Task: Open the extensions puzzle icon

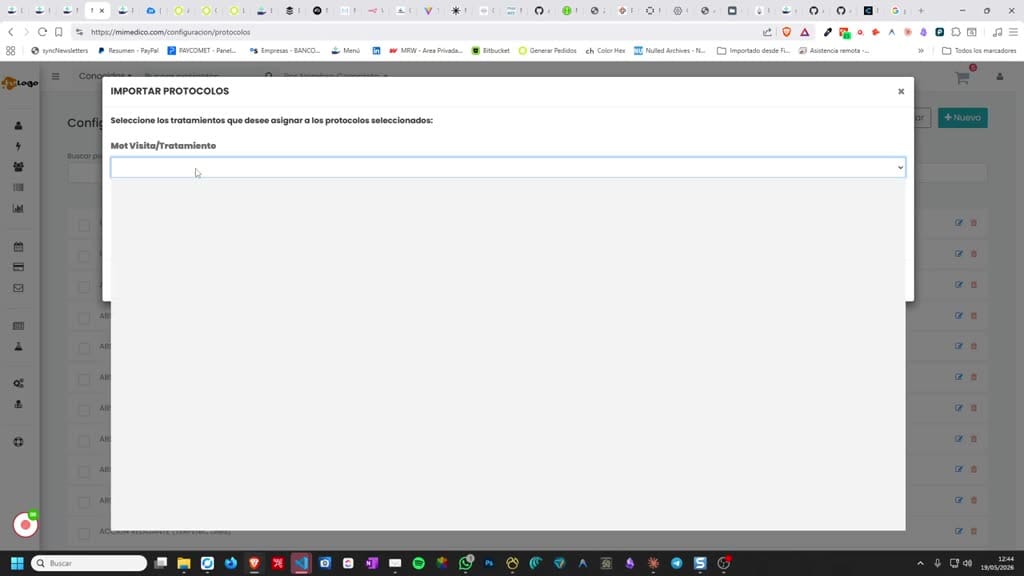Action: [956, 32]
